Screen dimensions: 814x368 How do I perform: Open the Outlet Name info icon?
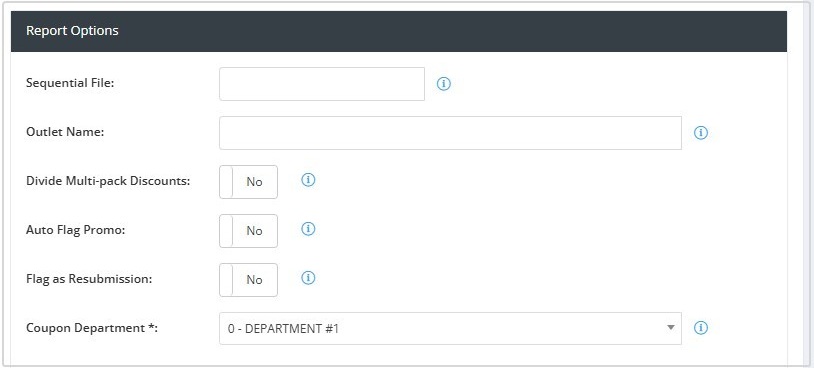tap(701, 133)
